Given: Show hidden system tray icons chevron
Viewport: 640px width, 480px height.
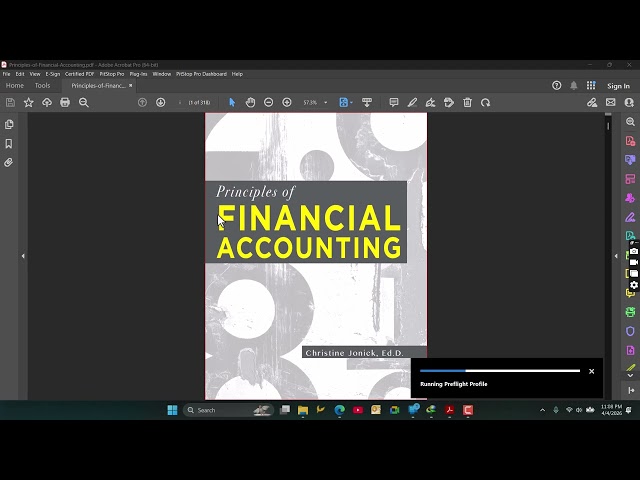Looking at the screenshot, I should coord(542,410).
